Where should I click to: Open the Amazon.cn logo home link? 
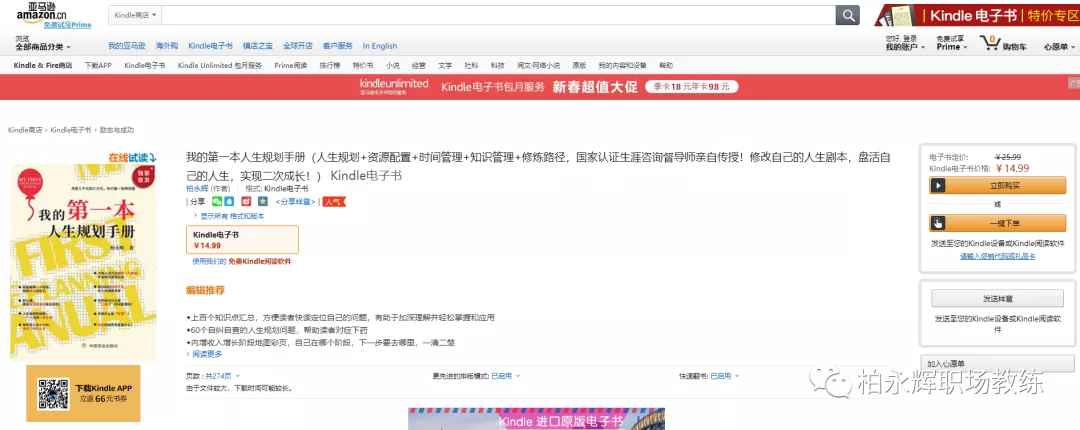coord(42,11)
